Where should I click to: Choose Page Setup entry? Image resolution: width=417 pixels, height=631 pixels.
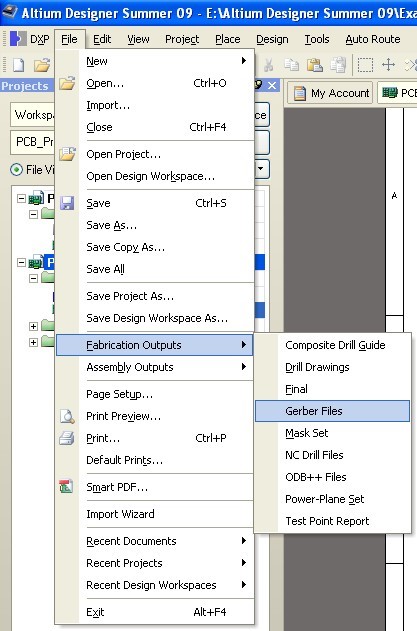(x=155, y=394)
